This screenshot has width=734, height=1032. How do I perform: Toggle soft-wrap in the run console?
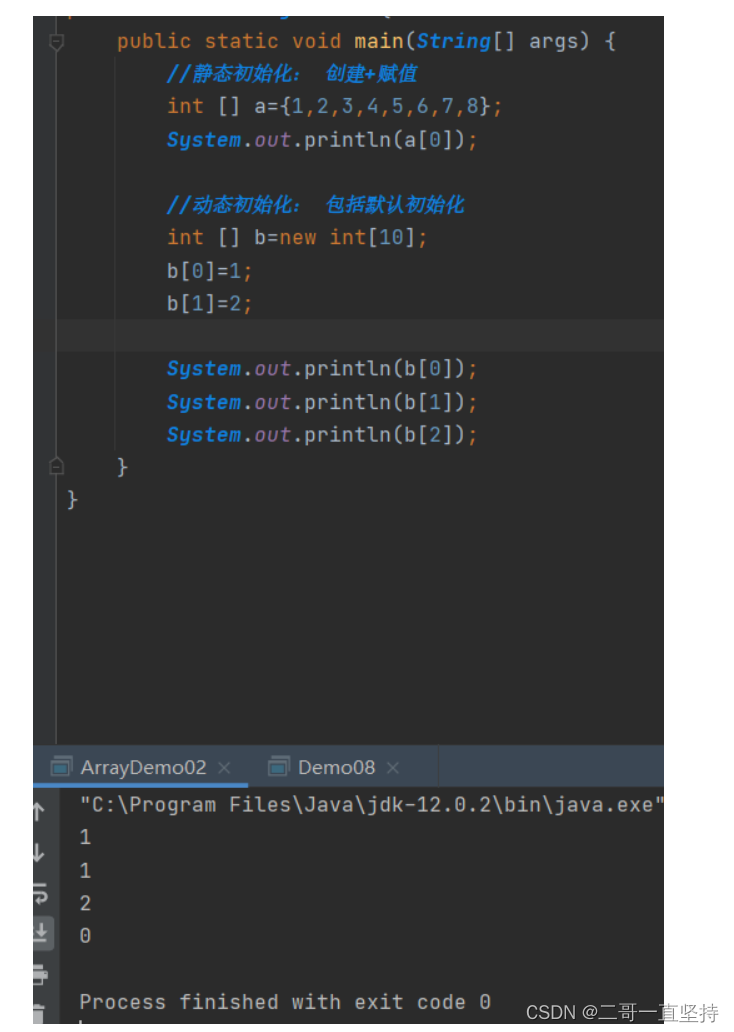click(x=39, y=894)
